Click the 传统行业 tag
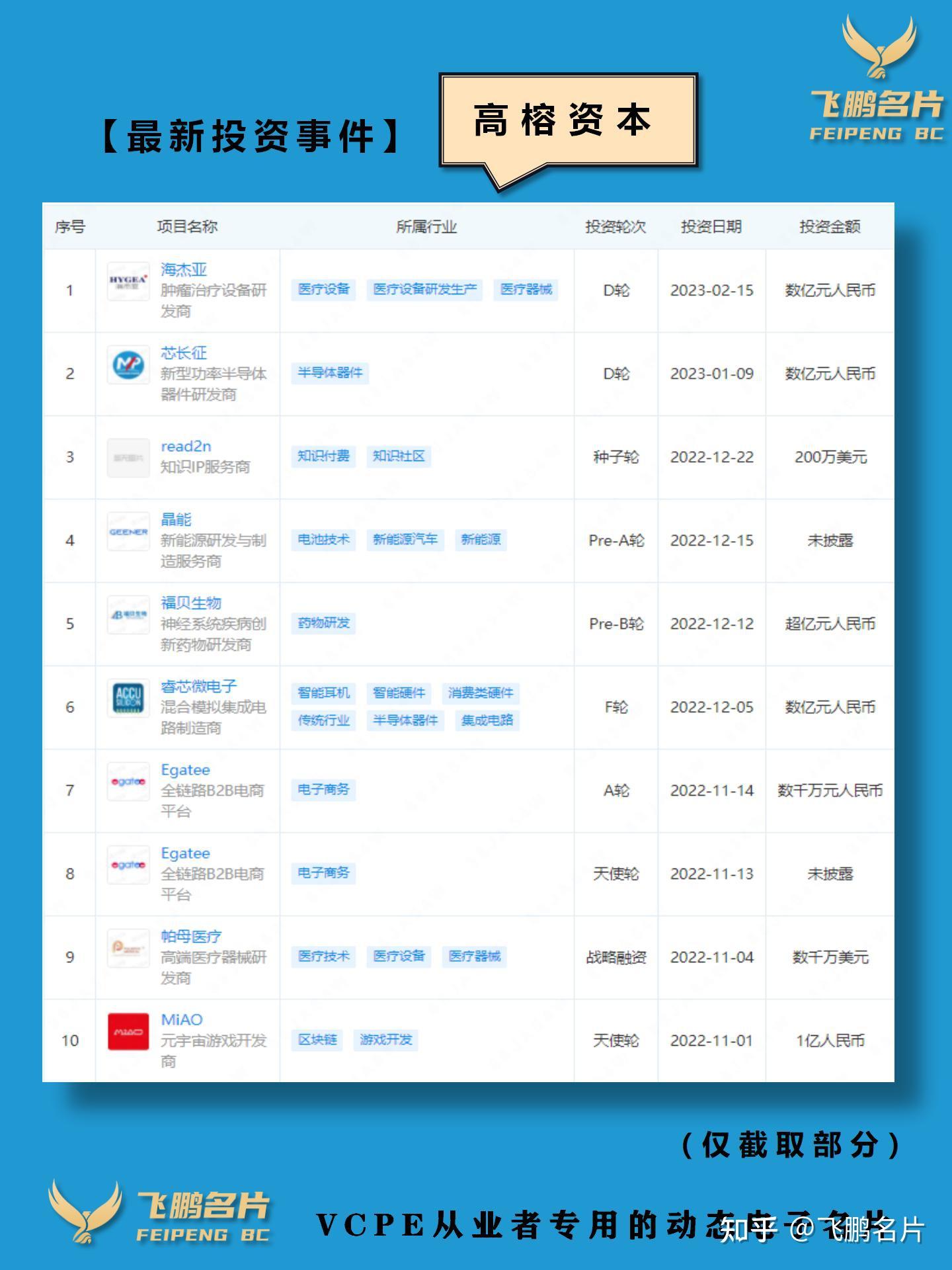Screen dimensions: 952x1270 pos(323,720)
